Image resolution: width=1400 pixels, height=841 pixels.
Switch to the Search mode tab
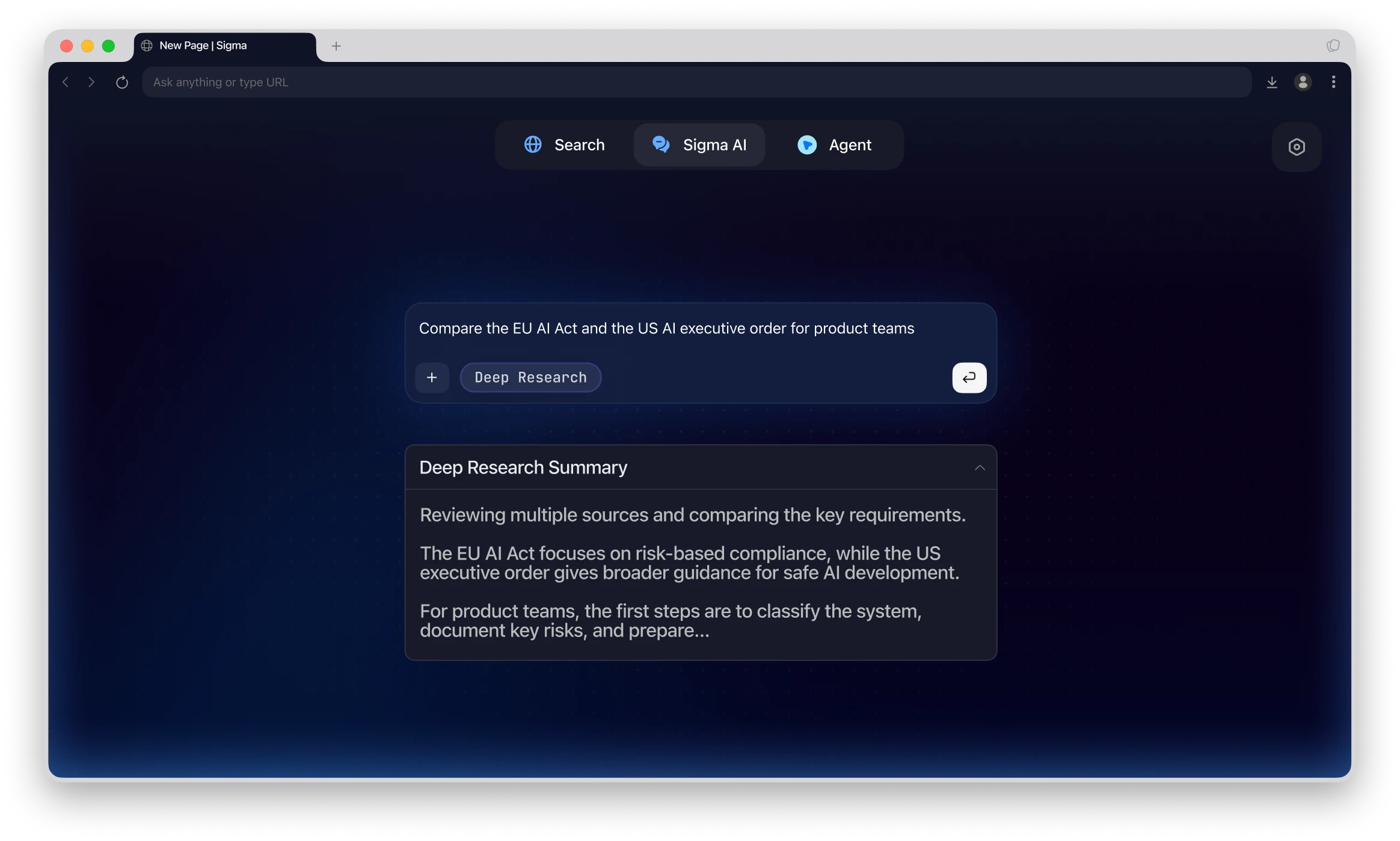click(x=564, y=145)
